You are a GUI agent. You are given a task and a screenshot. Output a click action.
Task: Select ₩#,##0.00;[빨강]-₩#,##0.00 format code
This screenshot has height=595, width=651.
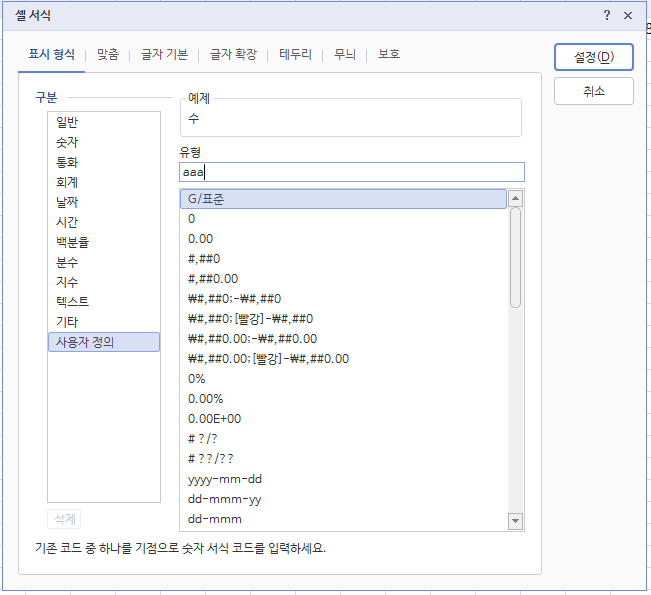click(x=343, y=358)
